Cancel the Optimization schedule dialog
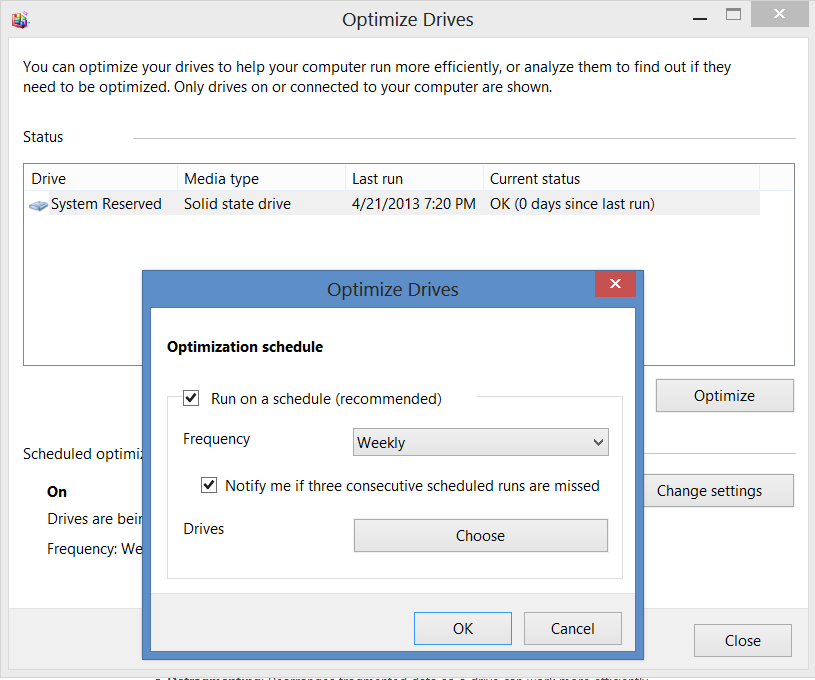Image resolution: width=815 pixels, height=680 pixels. (x=573, y=629)
